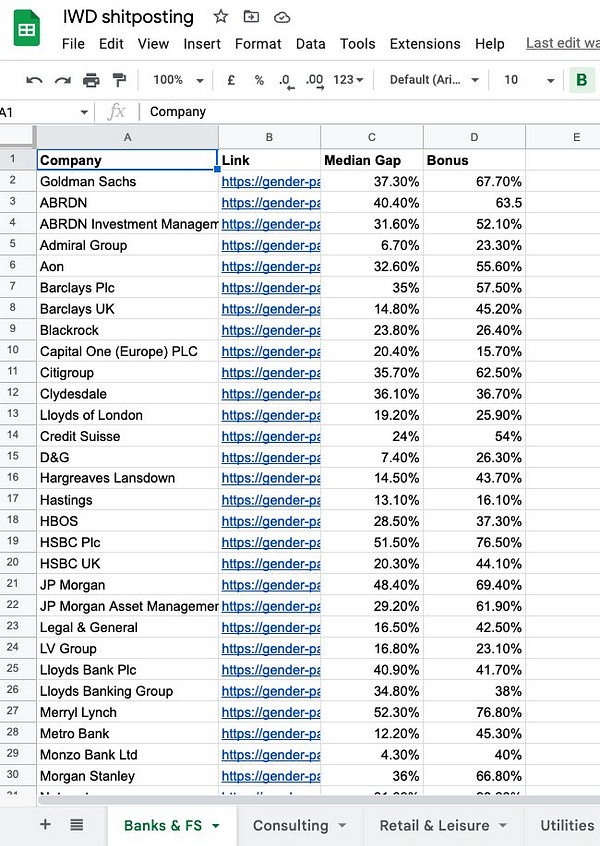Open the File menu
Viewport: 600px width, 846px height.
coord(73,44)
